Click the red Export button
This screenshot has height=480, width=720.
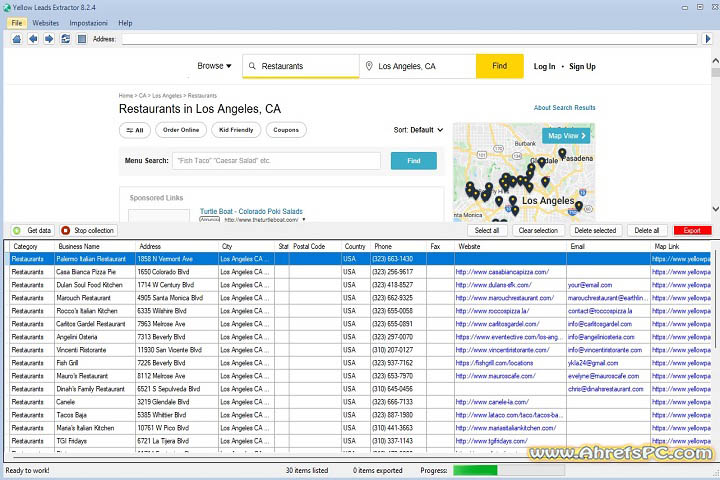(692, 231)
